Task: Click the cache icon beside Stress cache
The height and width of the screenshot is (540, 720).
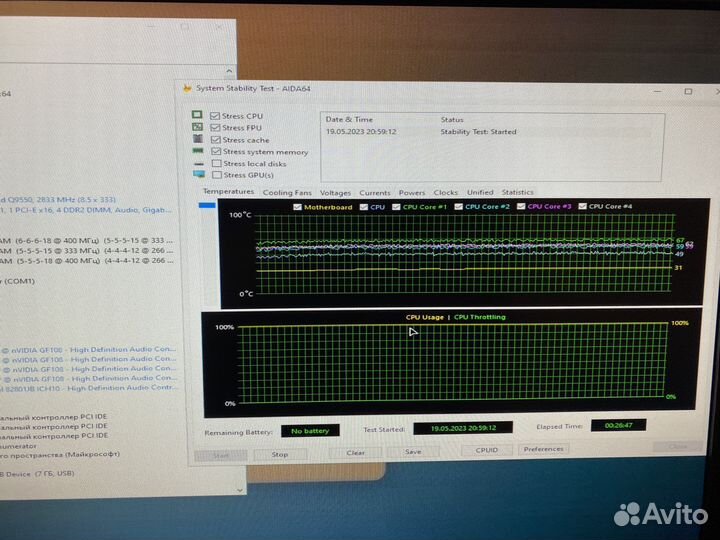Action: 198,138
